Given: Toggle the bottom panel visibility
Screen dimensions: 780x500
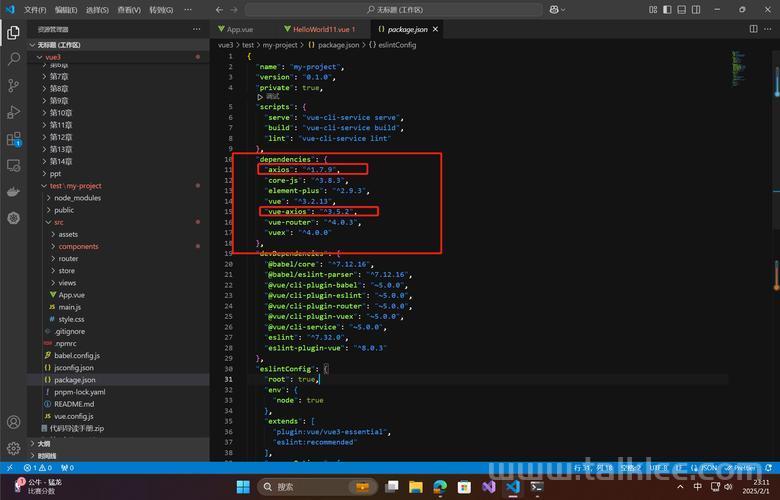Looking at the screenshot, I should pos(682,9).
